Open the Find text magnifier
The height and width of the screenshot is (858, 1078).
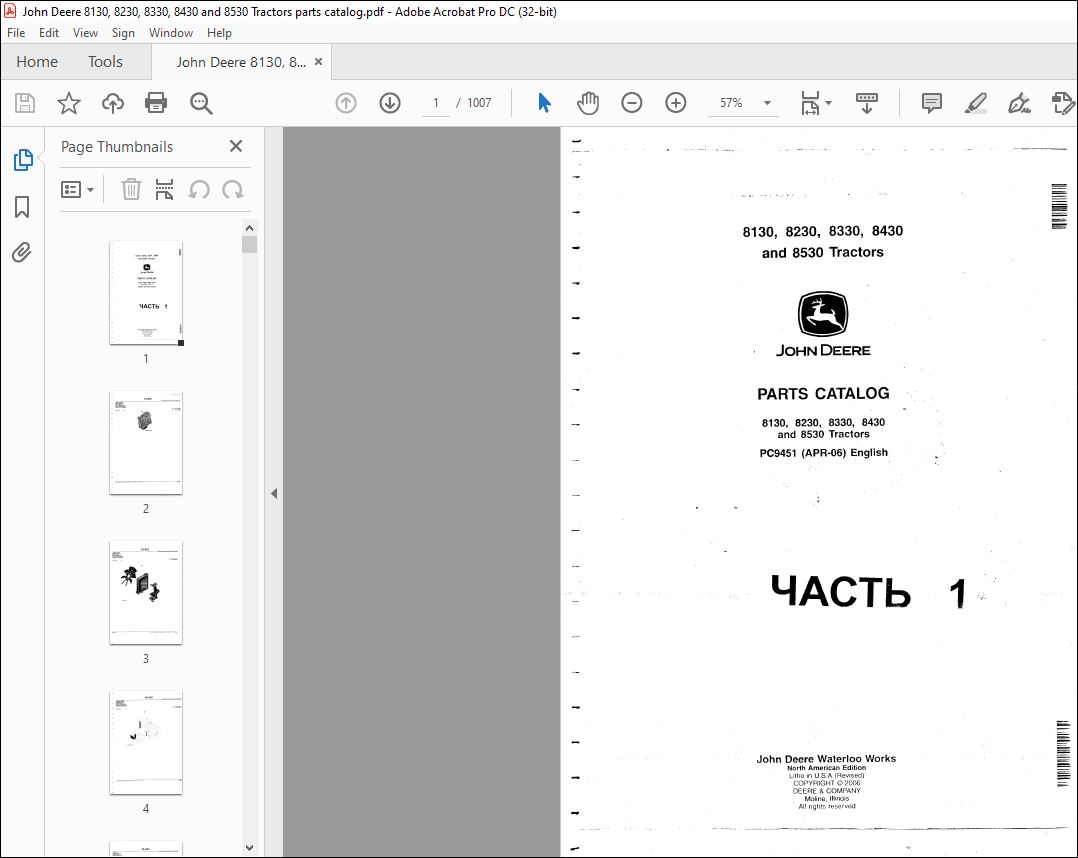point(201,103)
